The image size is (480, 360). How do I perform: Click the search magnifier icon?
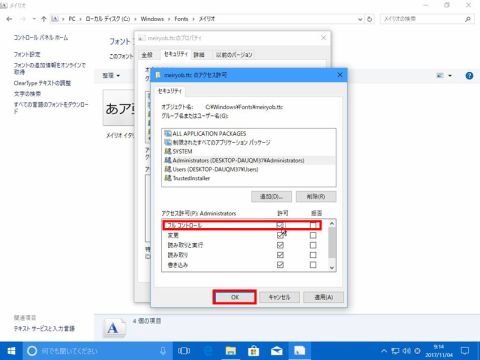(x=468, y=19)
